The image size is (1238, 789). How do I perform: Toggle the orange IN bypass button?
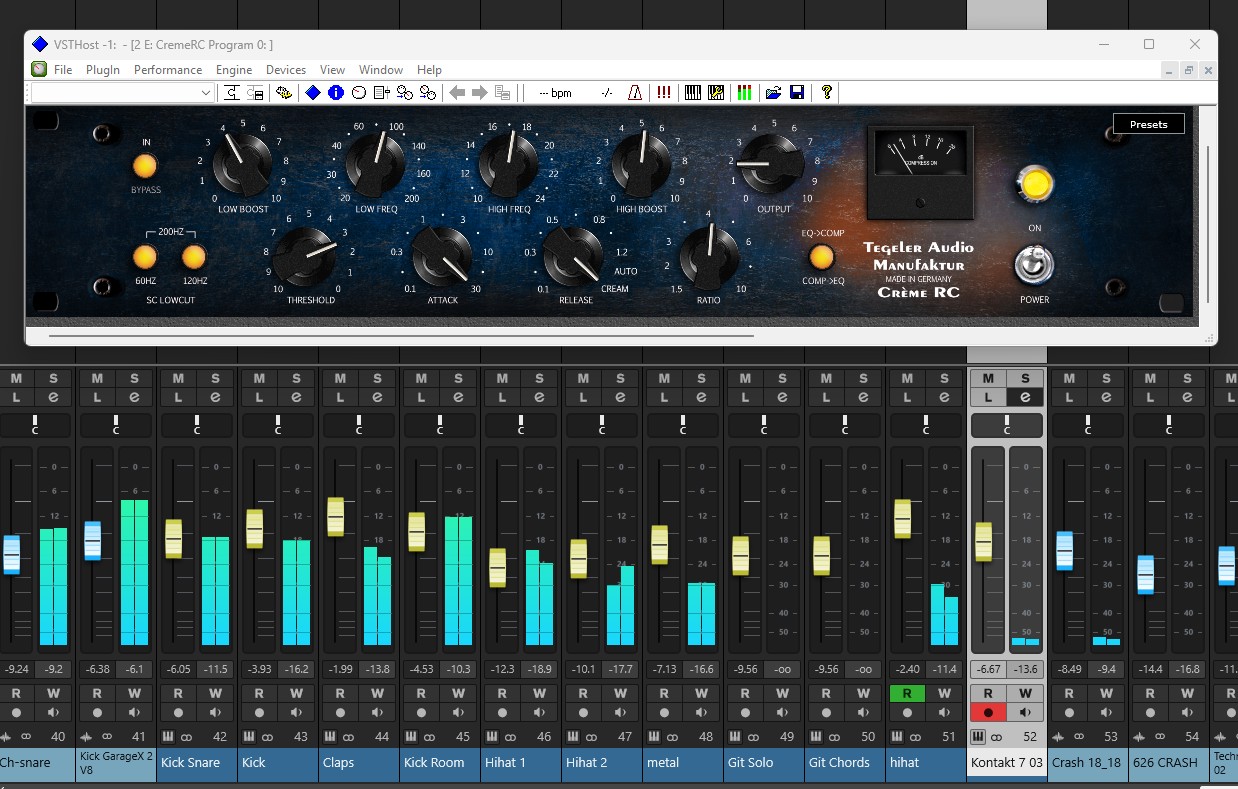click(146, 166)
